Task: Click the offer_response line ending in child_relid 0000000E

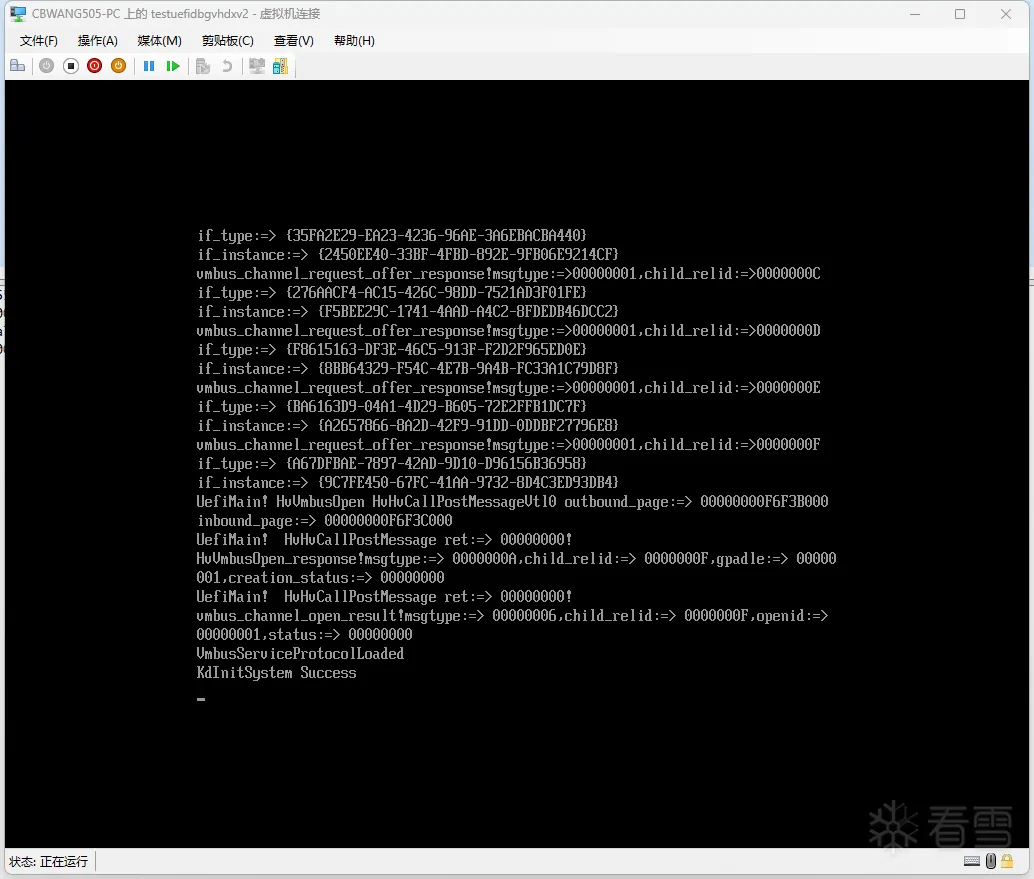Action: 508,388
